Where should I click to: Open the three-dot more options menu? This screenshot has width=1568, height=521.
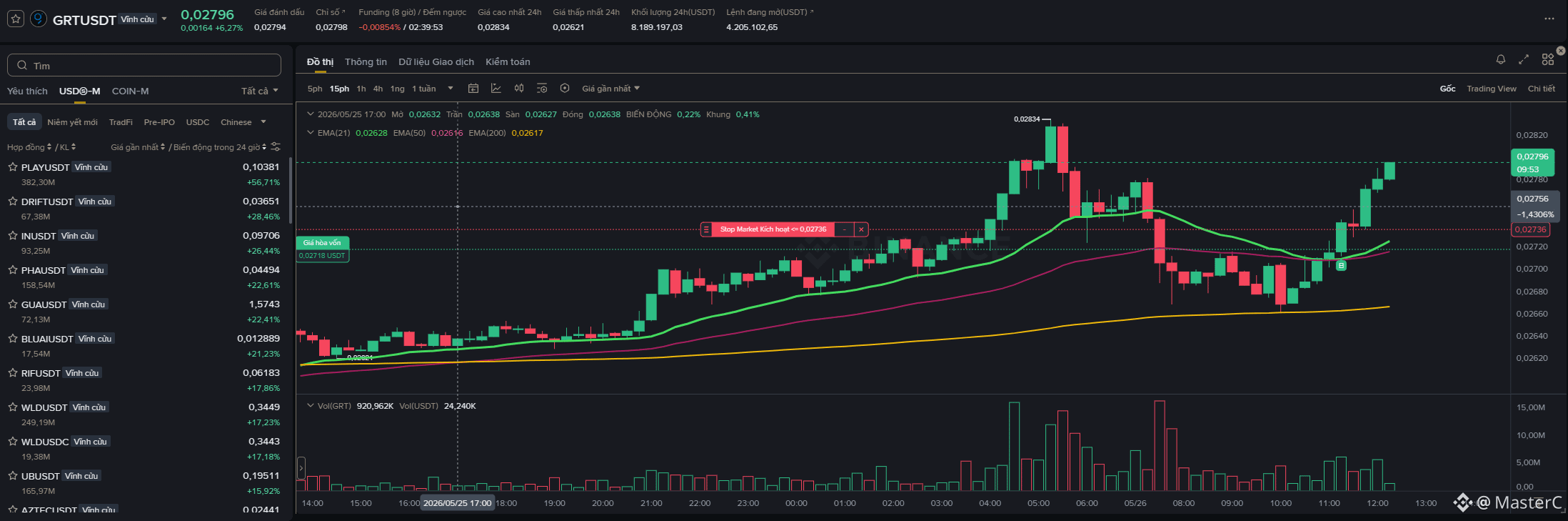(1549, 19)
